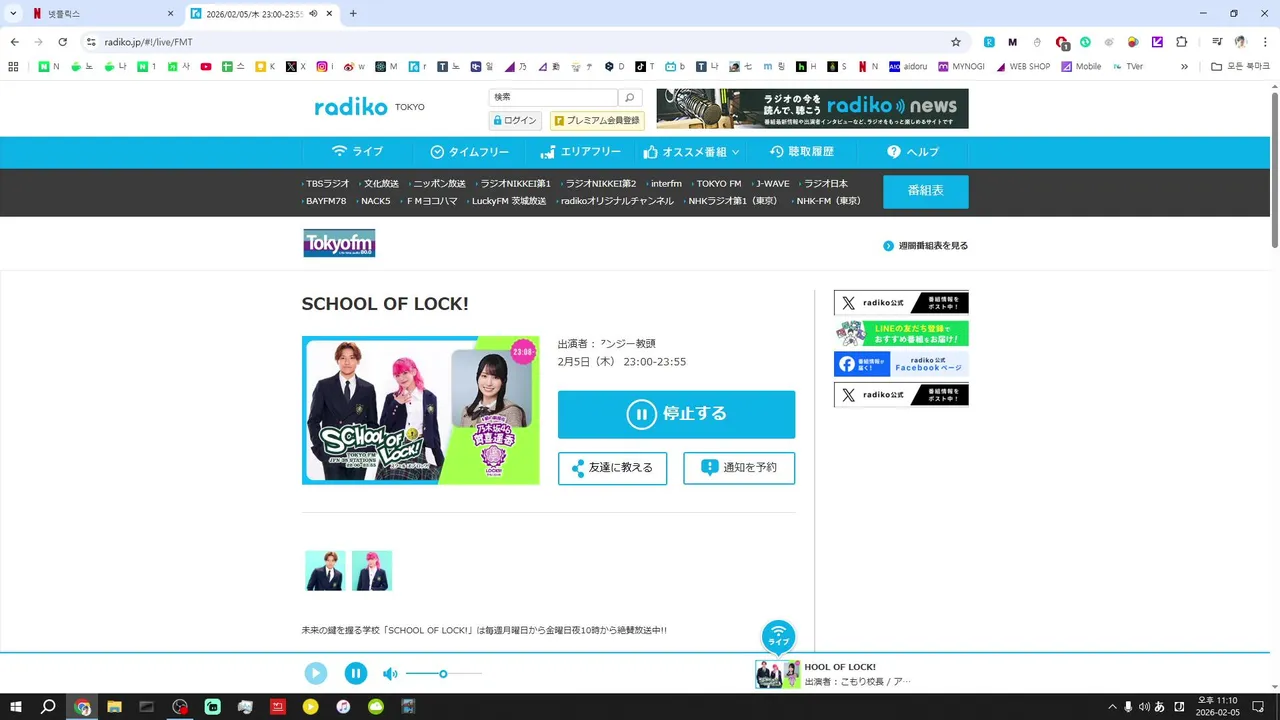Bookmark this page with the star icon
The height and width of the screenshot is (720, 1280).
(x=956, y=42)
